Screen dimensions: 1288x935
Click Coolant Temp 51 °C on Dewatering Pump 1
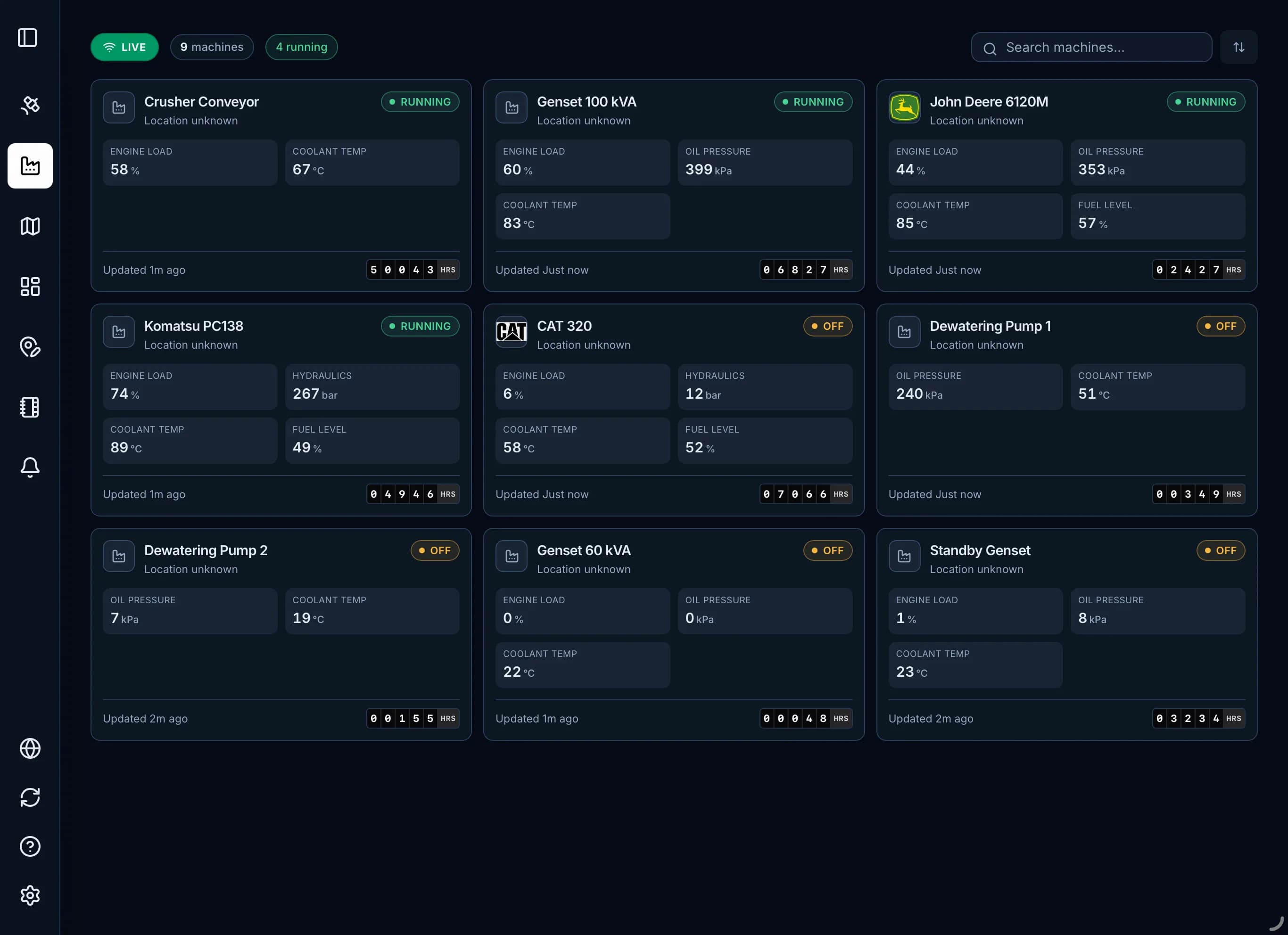1158,386
